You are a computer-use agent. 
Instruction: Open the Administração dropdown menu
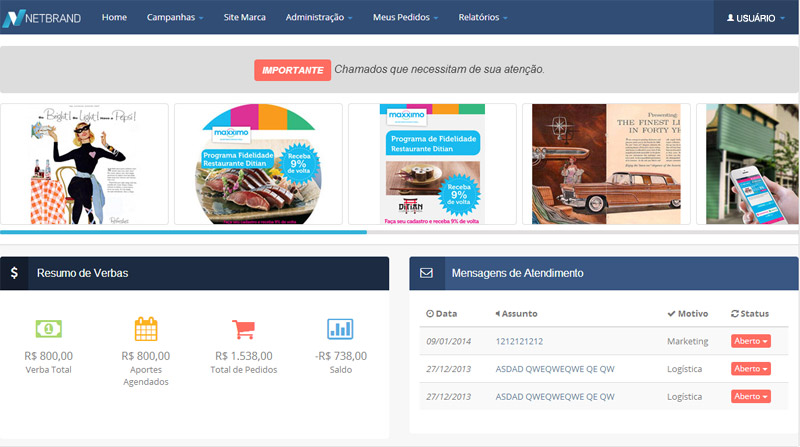pos(319,17)
